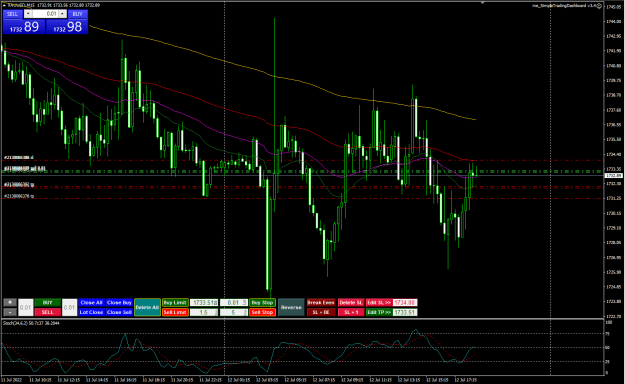Click the SL + 1 button
The width and height of the screenshot is (625, 384).
351,312
